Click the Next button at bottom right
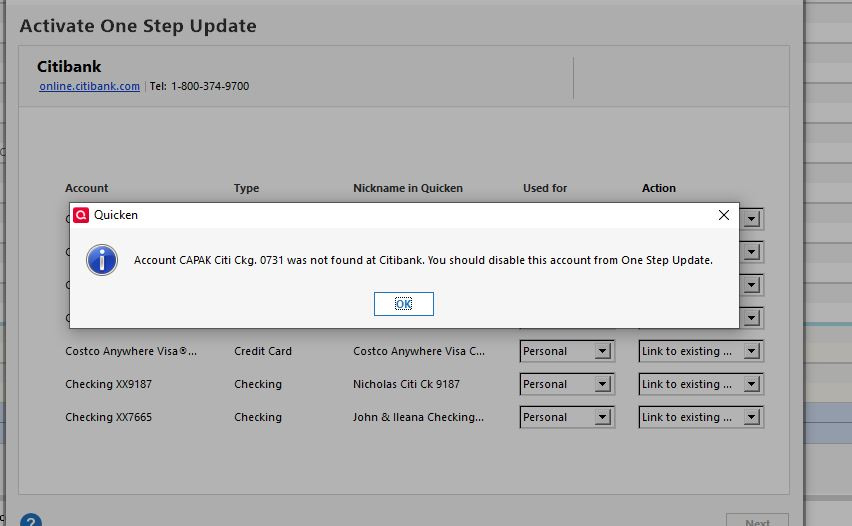Viewport: 852px width, 526px height. coord(757,521)
